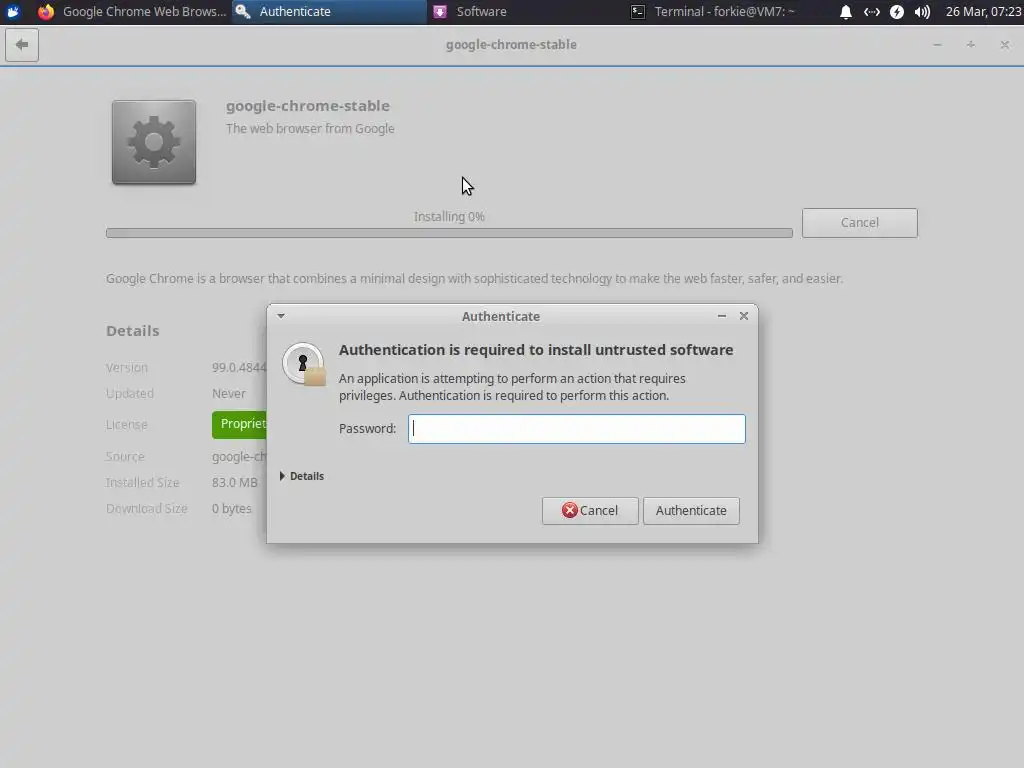Click the '83.0 MB' installed size value

234,483
